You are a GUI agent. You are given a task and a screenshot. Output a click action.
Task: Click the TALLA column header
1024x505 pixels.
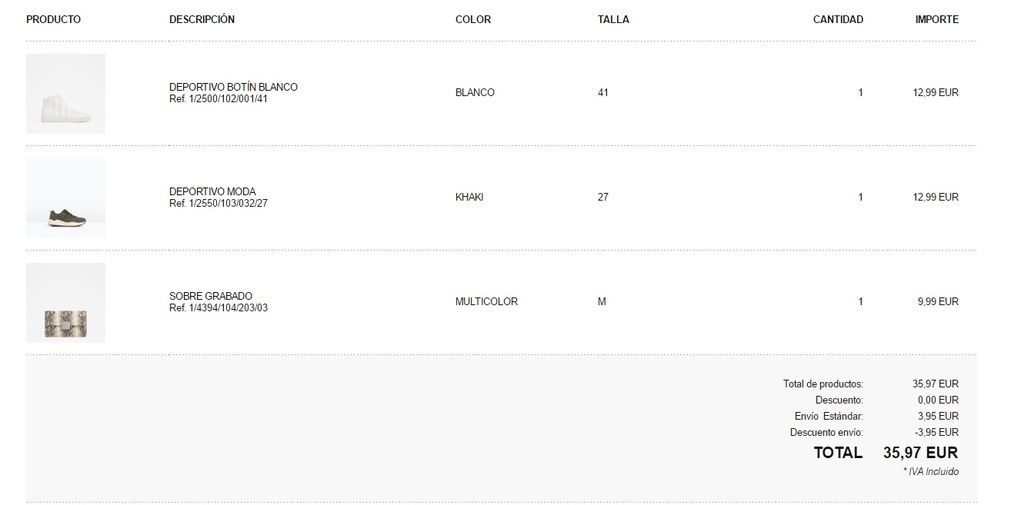tap(613, 19)
